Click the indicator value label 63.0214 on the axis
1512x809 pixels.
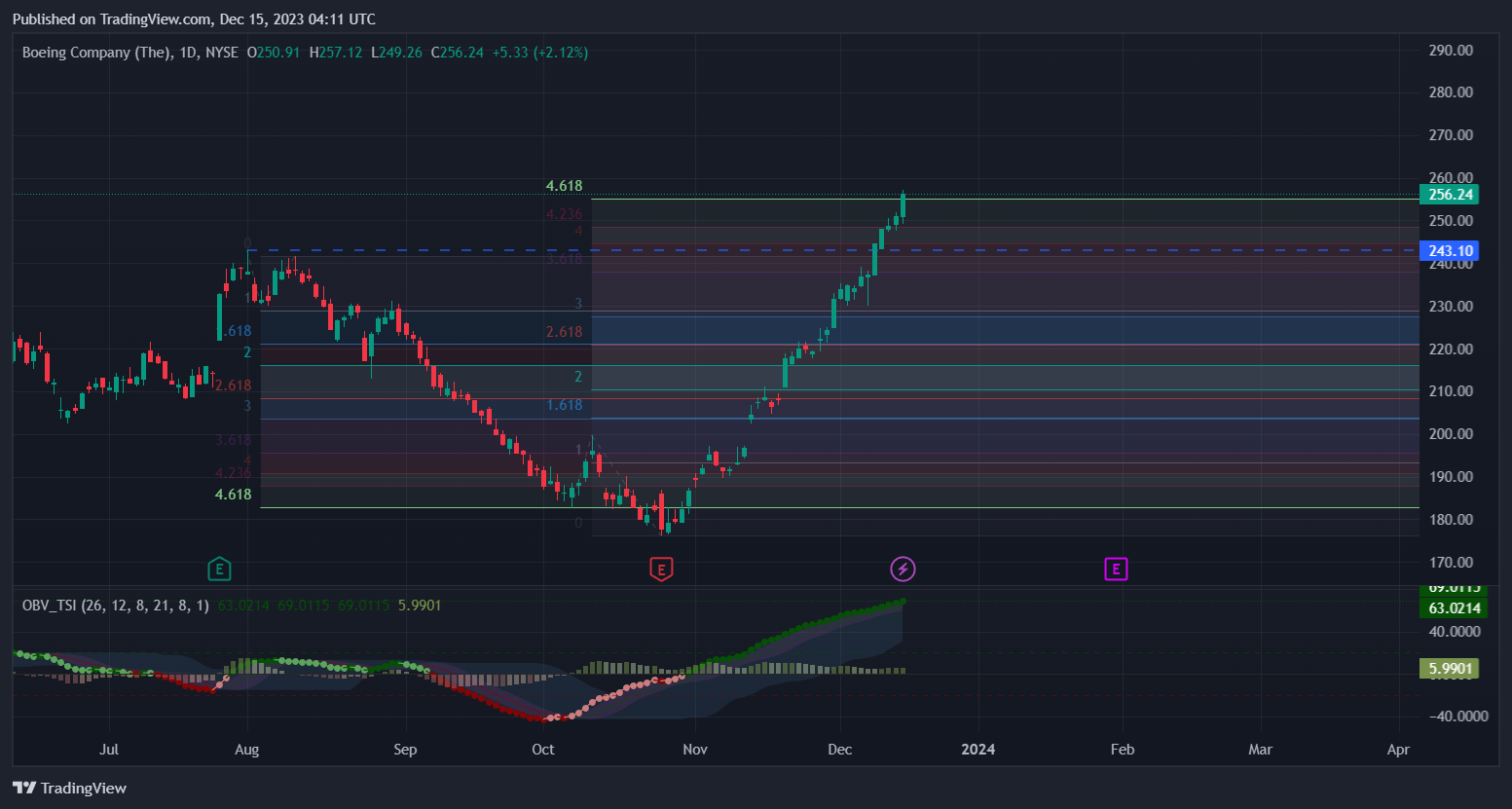tap(1454, 608)
